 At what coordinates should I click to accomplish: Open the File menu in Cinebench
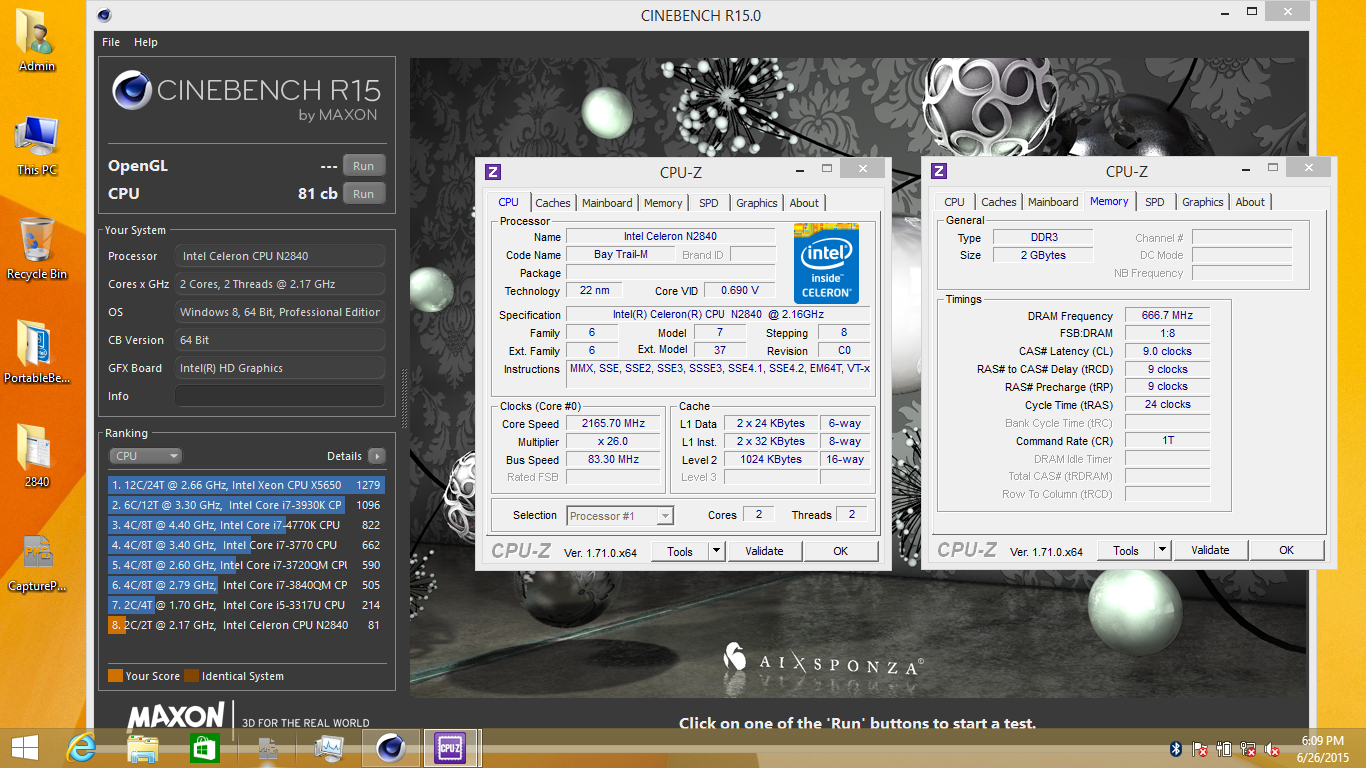(111, 42)
